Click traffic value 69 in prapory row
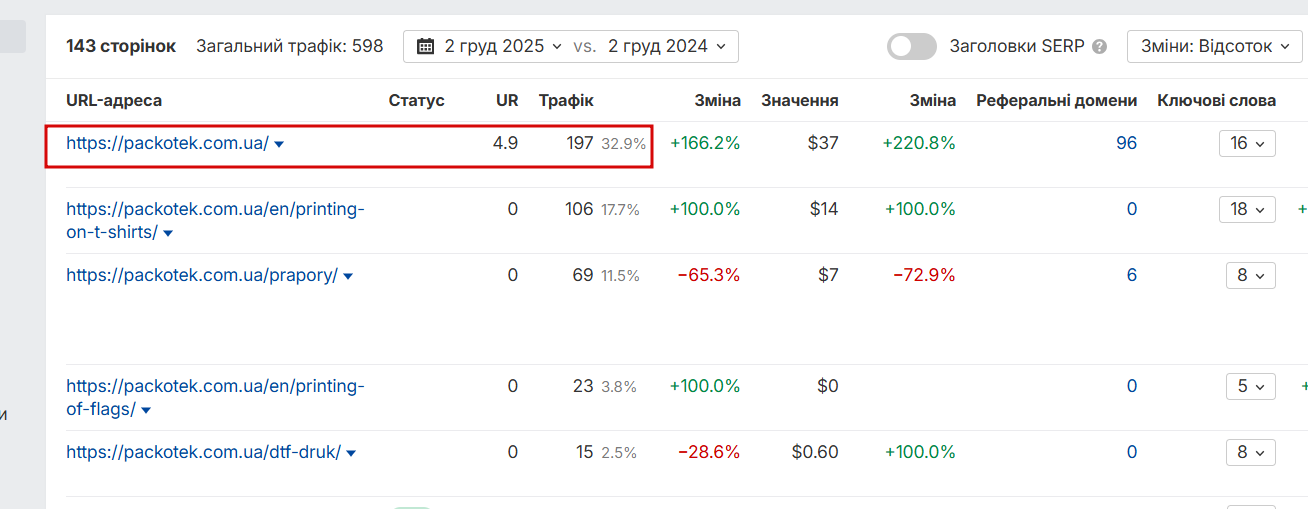This screenshot has height=509, width=1308. point(583,275)
